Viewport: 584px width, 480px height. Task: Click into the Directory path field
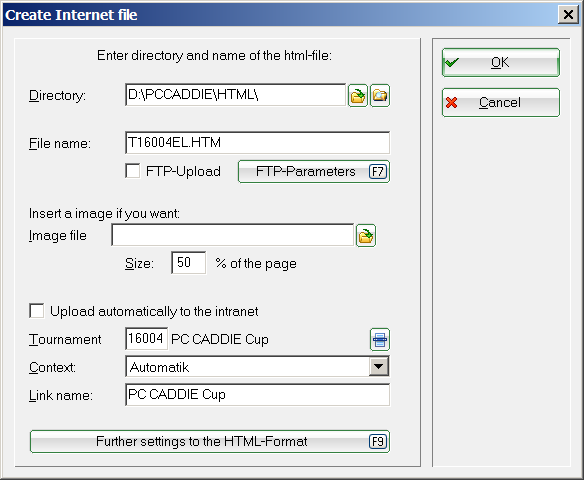point(235,95)
